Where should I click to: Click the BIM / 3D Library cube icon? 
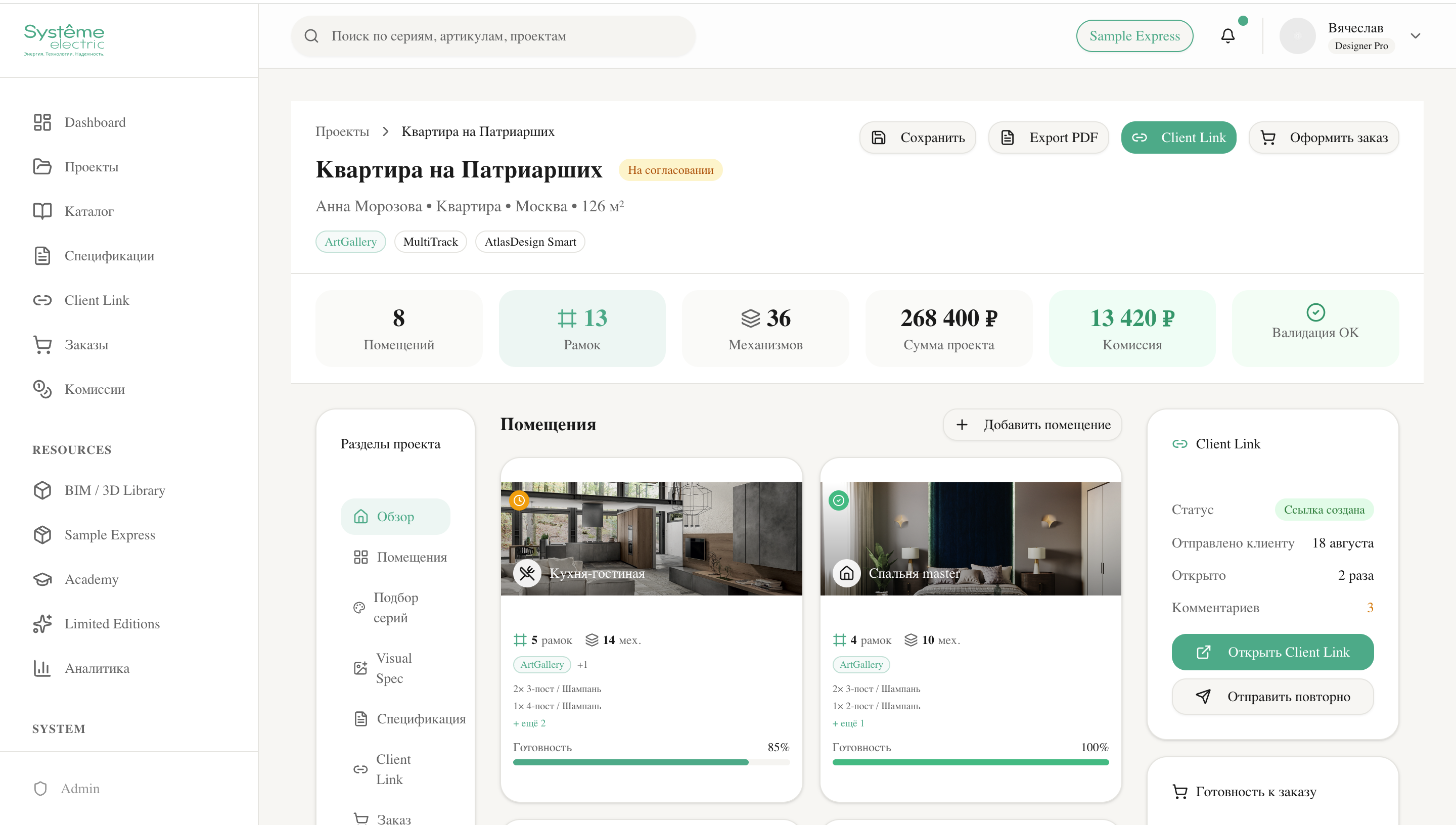pyautogui.click(x=42, y=490)
